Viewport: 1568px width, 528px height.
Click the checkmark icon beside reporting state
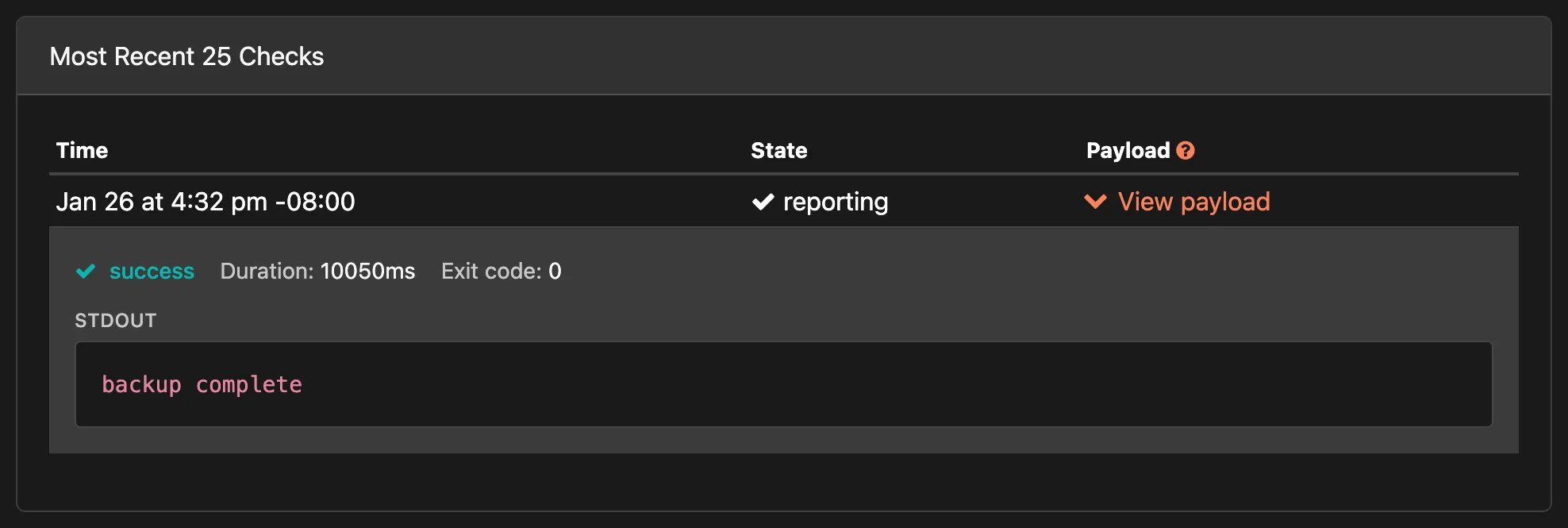point(763,202)
